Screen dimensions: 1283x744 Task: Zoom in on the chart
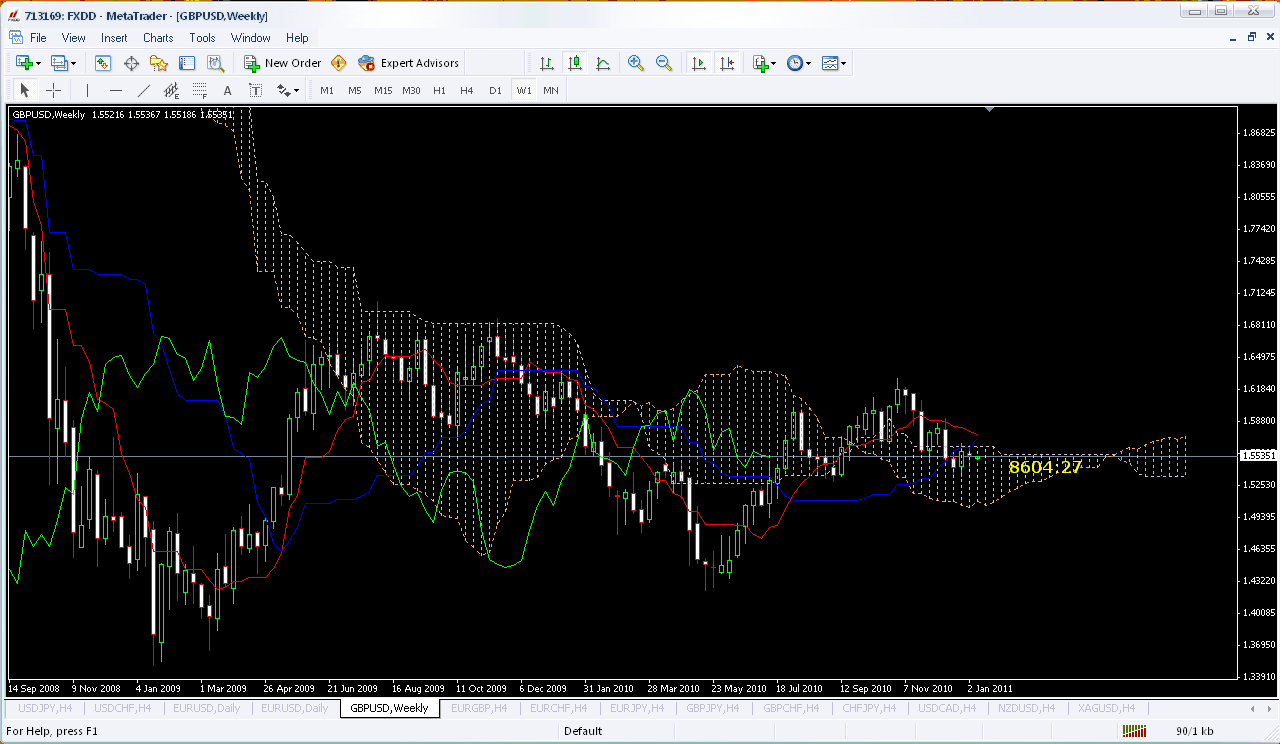[x=636, y=63]
